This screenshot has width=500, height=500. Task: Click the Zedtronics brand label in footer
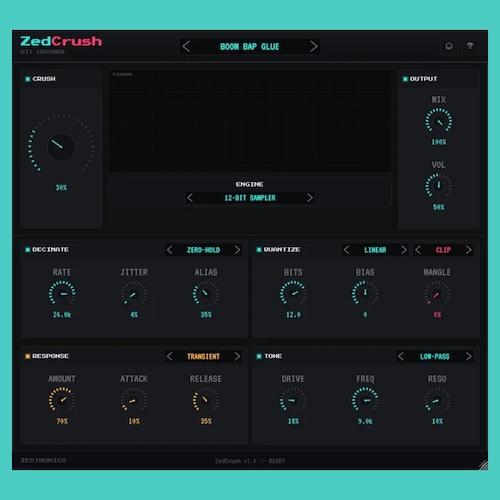point(43,460)
